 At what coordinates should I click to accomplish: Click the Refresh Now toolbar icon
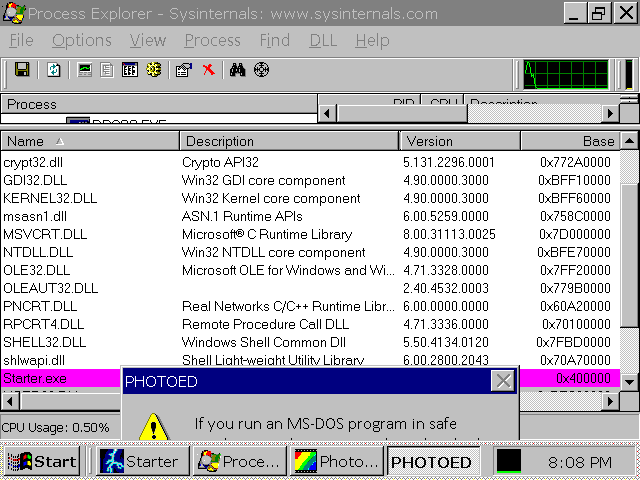point(53,70)
